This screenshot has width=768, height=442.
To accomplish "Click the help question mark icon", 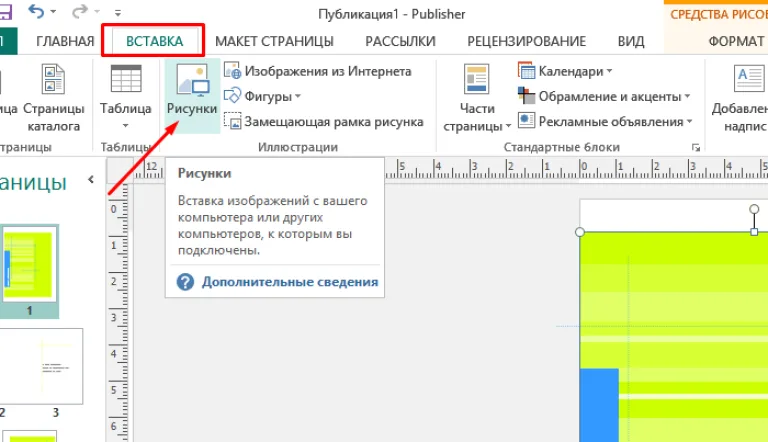I will [x=185, y=282].
